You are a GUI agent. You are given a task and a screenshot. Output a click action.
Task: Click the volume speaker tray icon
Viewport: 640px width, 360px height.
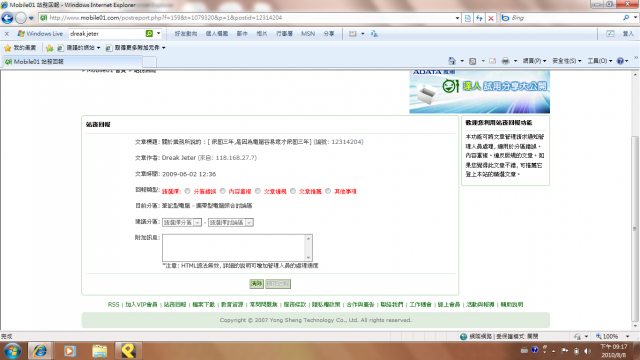(x=587, y=351)
